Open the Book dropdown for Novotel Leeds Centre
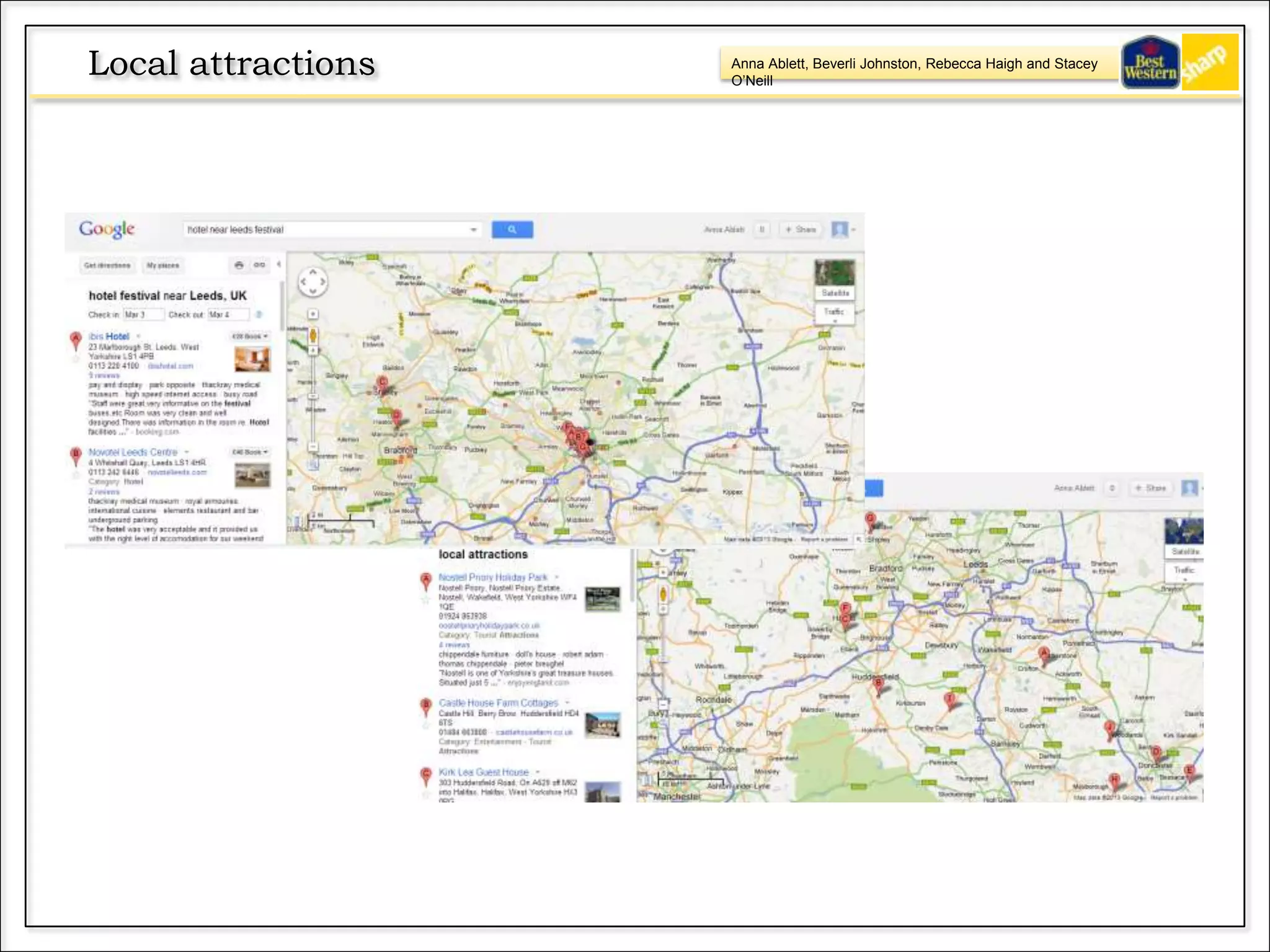Screen dimensions: 1270x952 (x=250, y=452)
